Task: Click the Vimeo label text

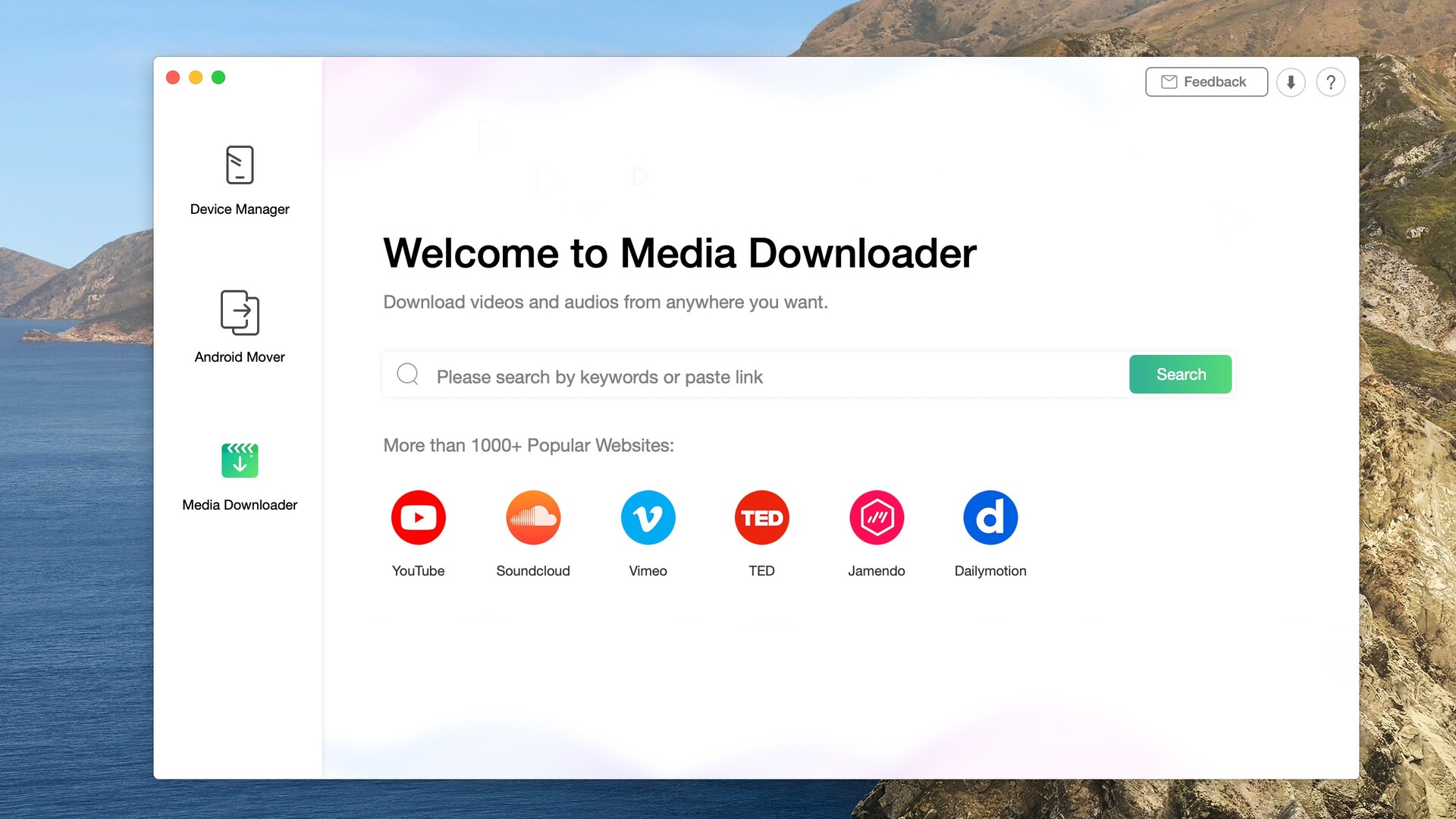Action: (x=648, y=571)
